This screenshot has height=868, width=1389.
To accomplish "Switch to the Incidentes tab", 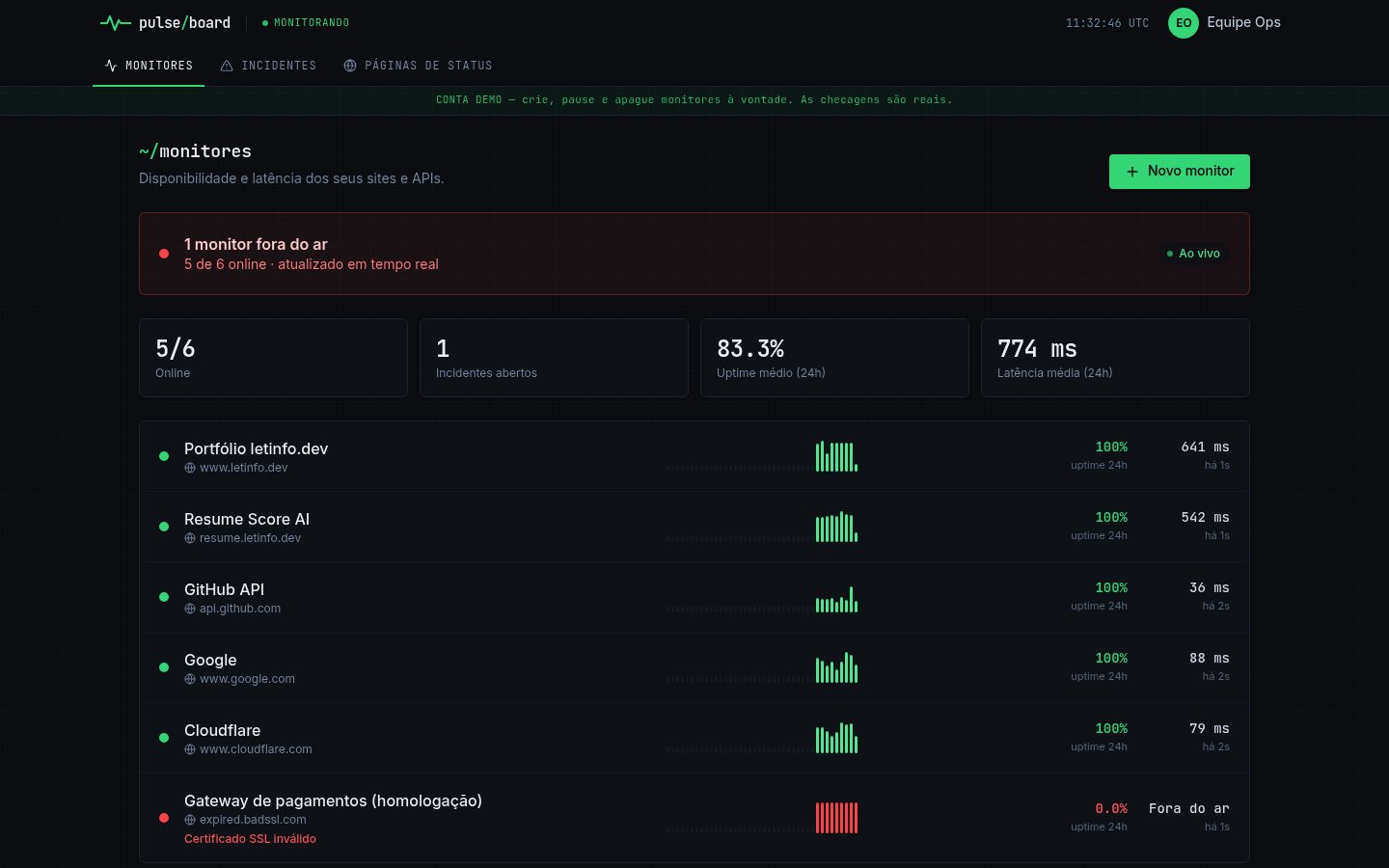I will (268, 66).
